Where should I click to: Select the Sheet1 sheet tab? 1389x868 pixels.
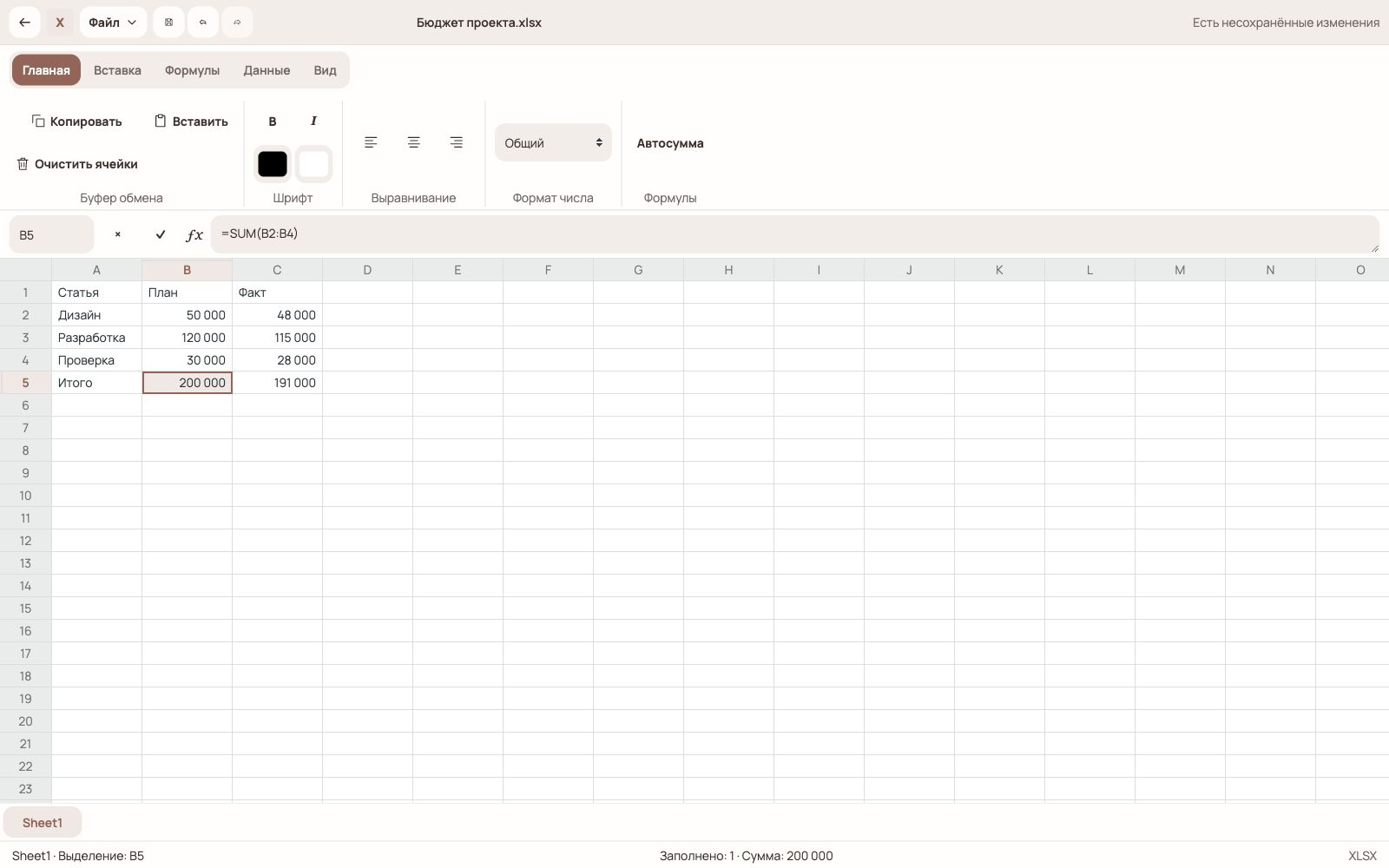pos(43,823)
